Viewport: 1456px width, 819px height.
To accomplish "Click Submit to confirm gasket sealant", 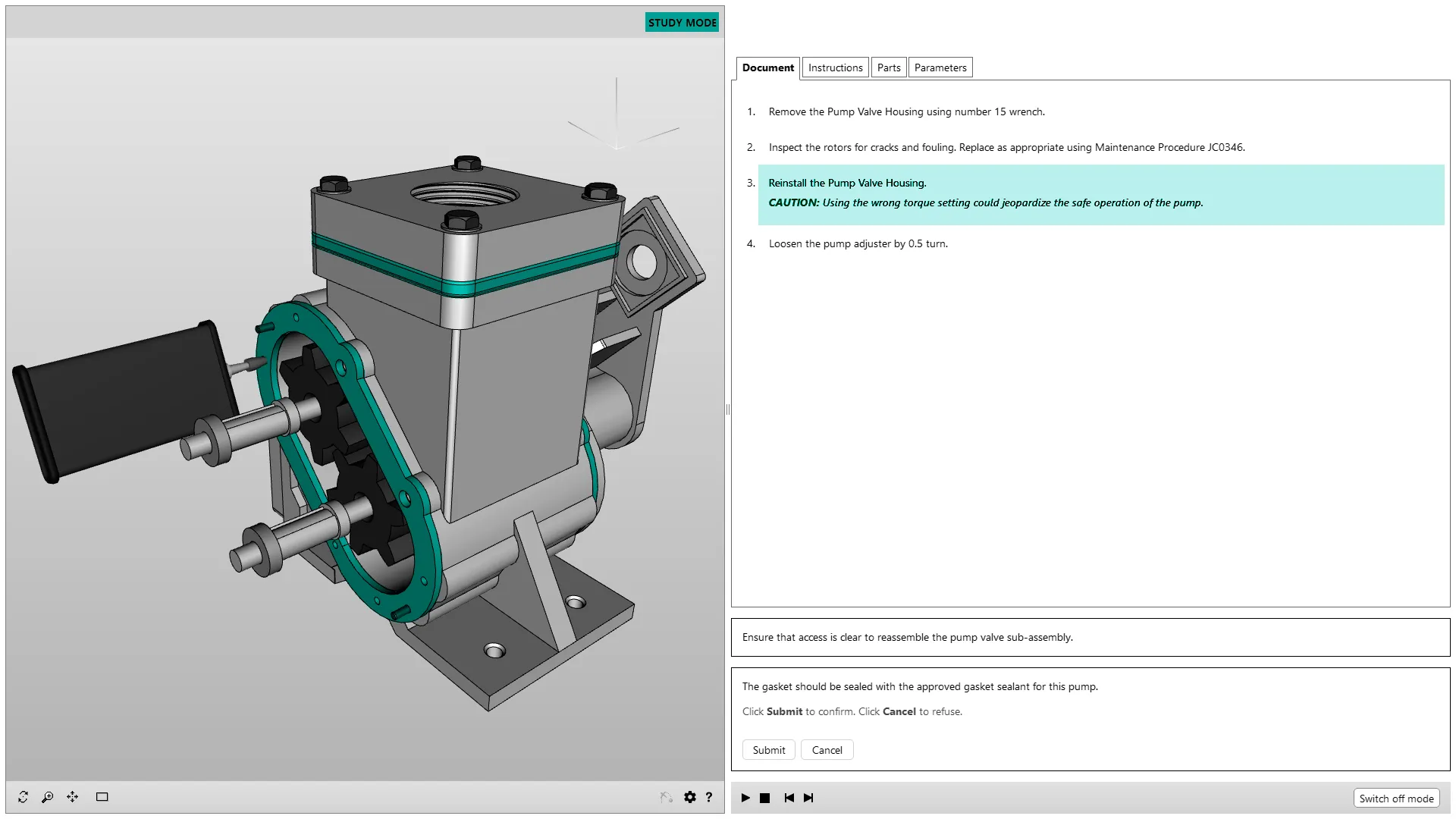I will (769, 750).
